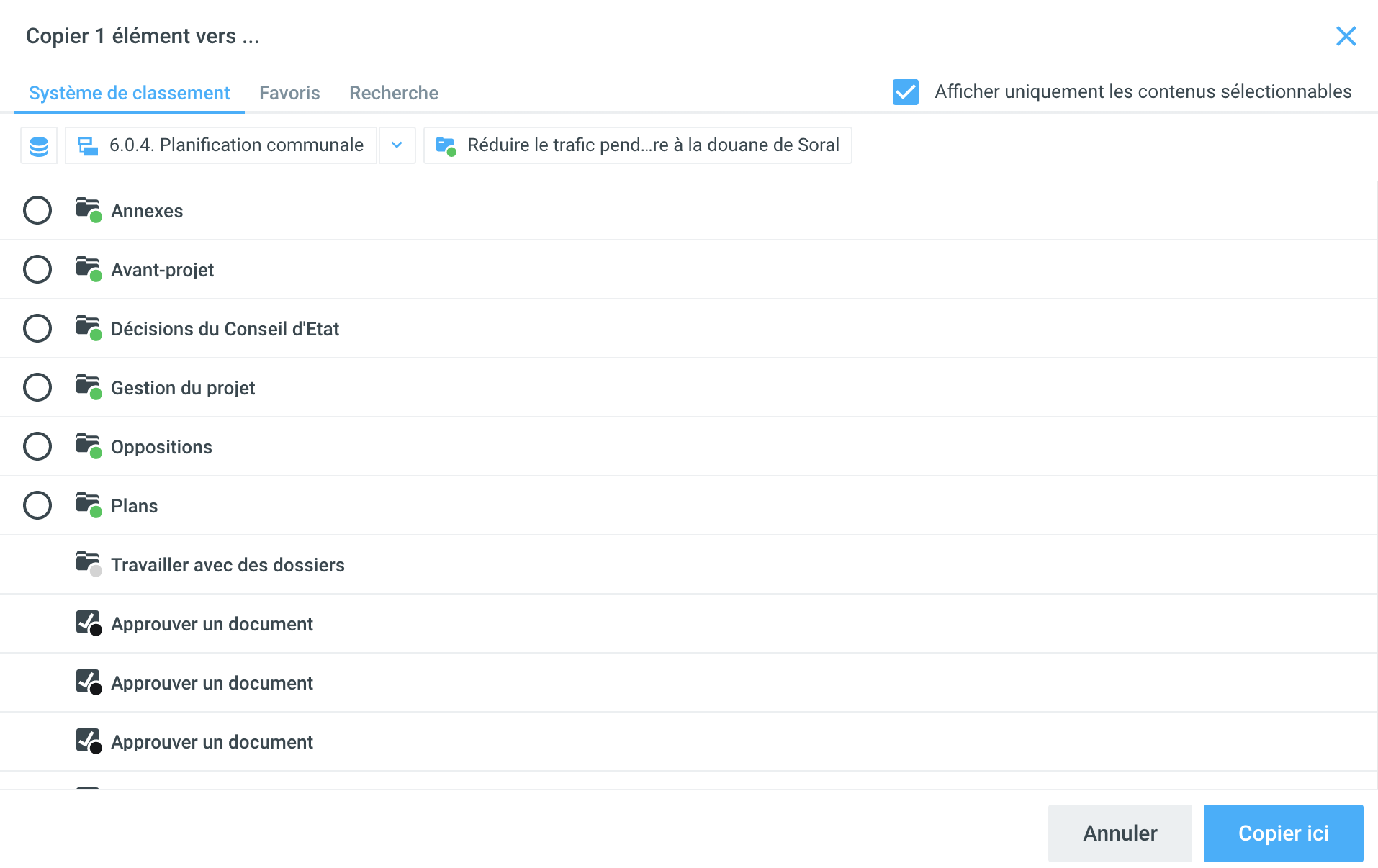
Task: Click the Avant-projet folder icon
Action: click(88, 268)
